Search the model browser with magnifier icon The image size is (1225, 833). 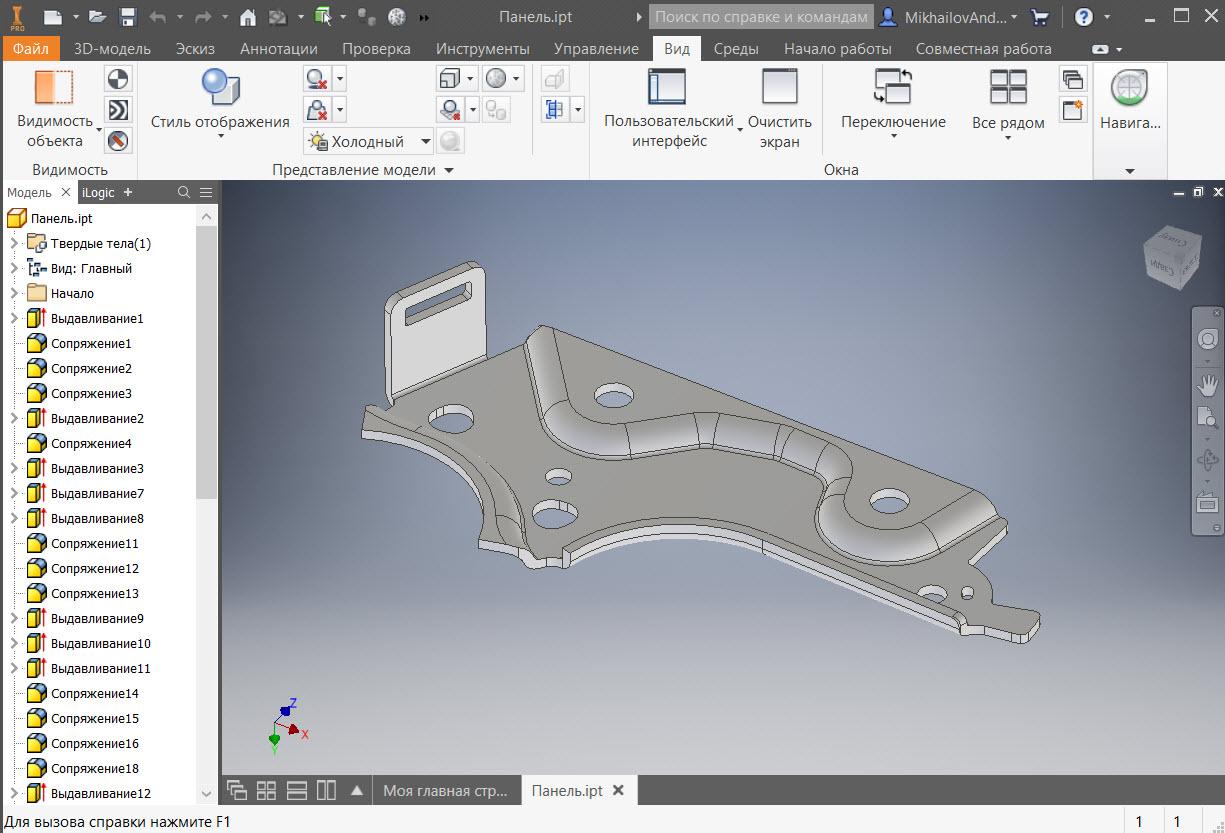184,192
